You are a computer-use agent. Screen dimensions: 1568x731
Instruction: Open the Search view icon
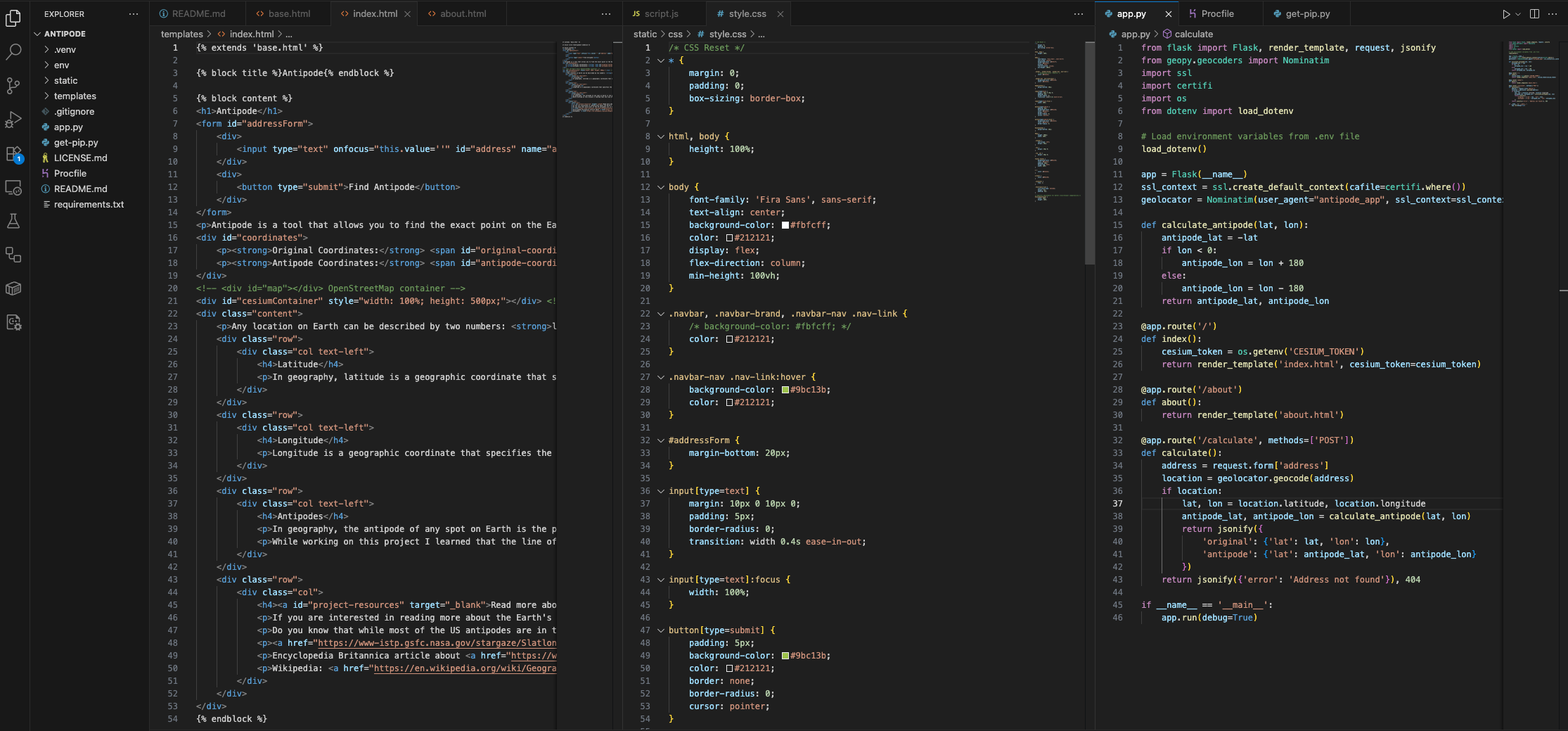click(x=13, y=51)
